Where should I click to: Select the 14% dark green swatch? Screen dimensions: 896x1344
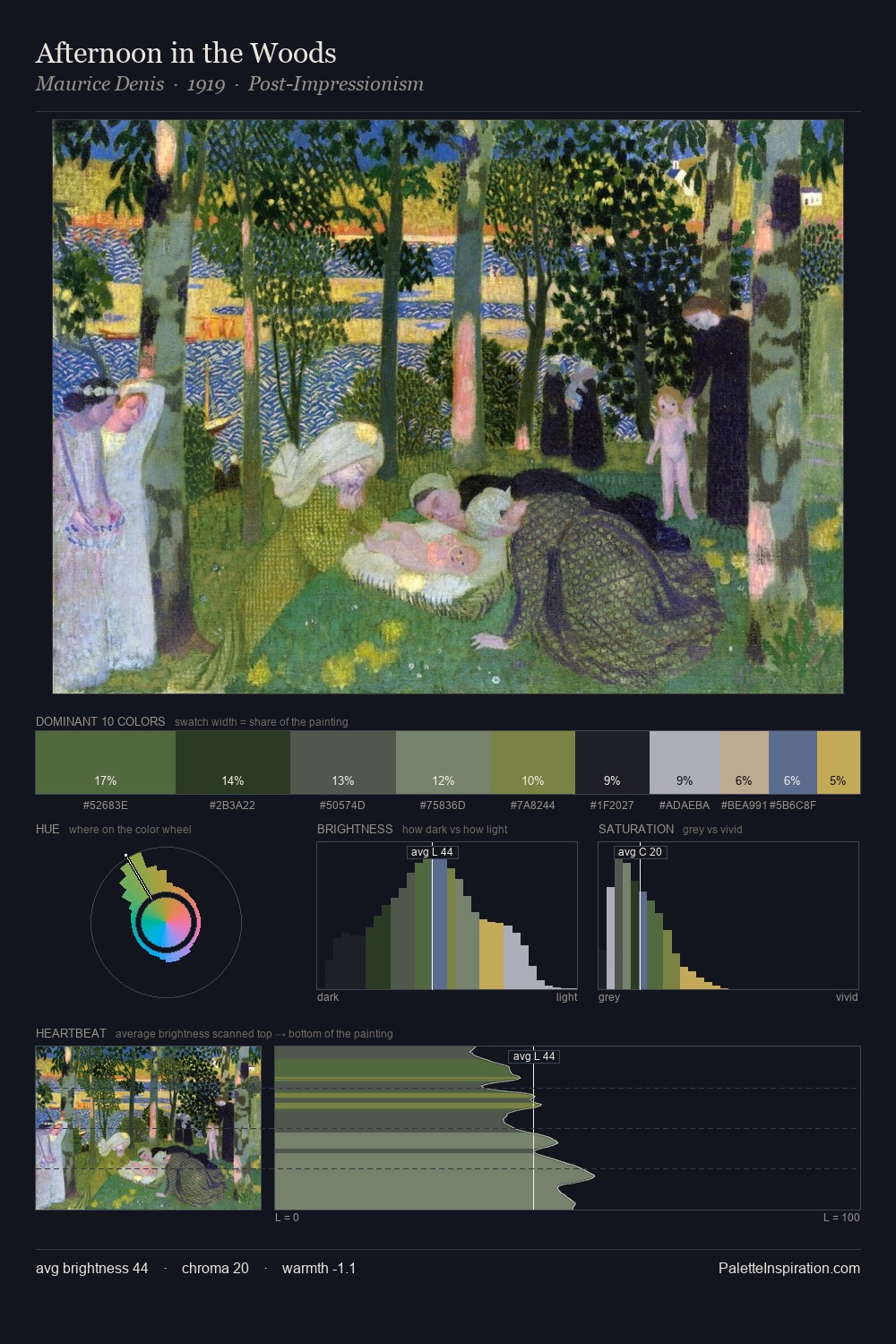click(233, 762)
